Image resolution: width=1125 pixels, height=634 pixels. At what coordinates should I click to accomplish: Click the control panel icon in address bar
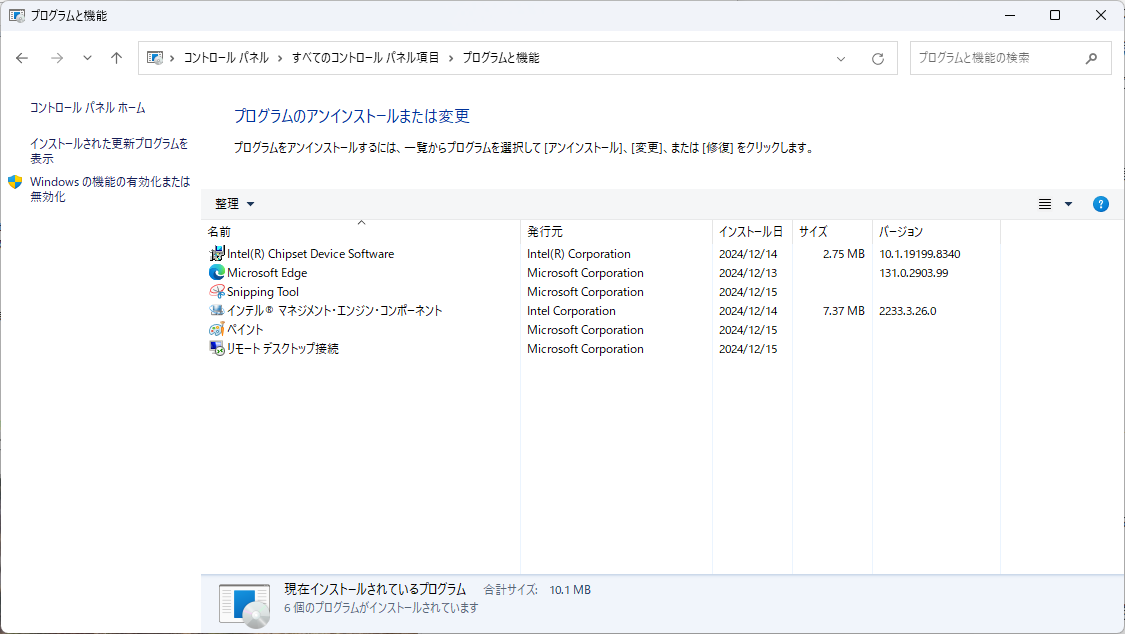click(x=154, y=58)
